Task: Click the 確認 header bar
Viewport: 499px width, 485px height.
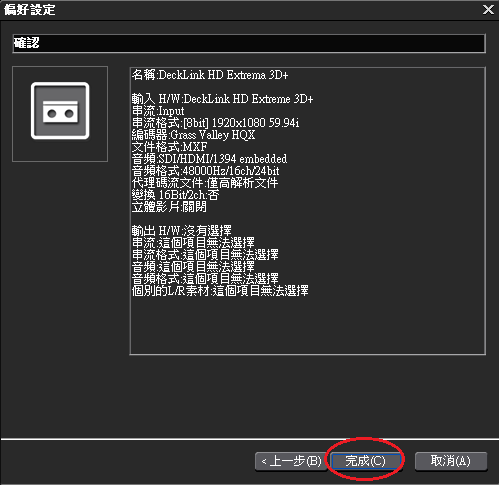Action: coord(249,43)
